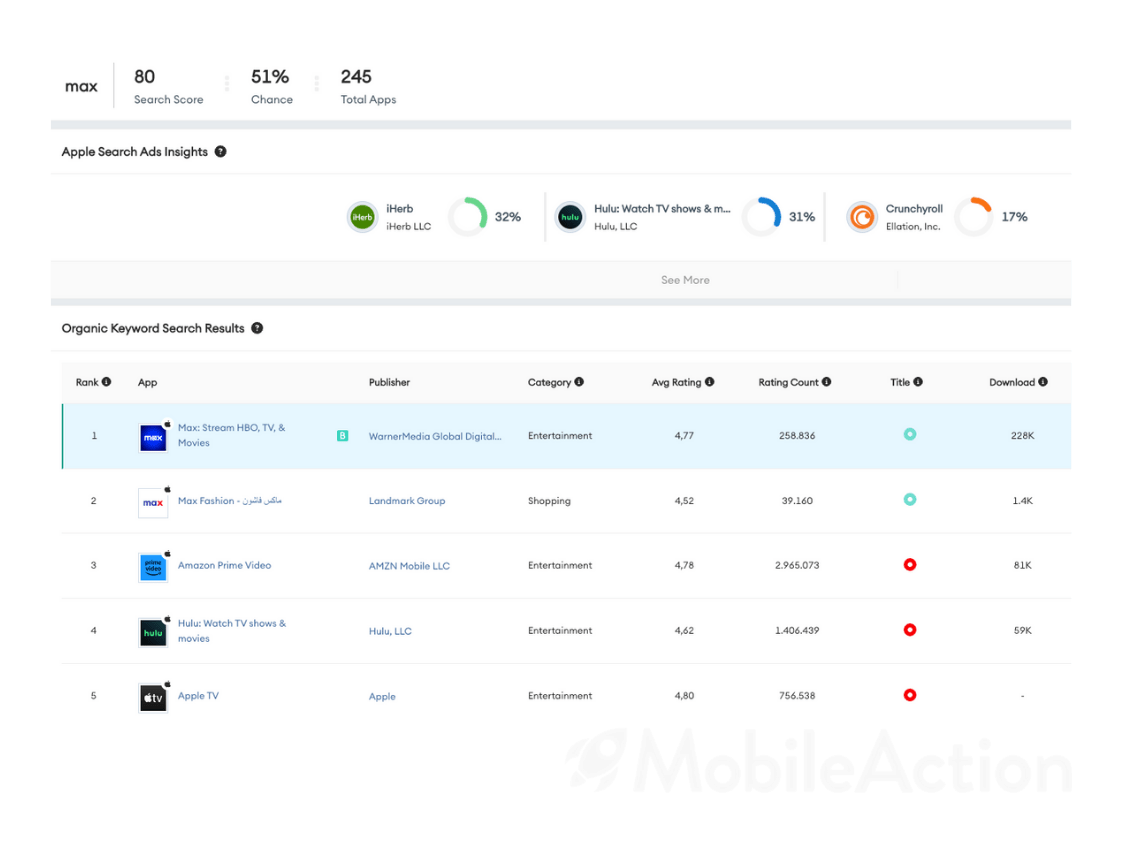Image resolution: width=1122 pixels, height=845 pixels.
Task: Click rating count 2.965.073
Action: pos(796,565)
